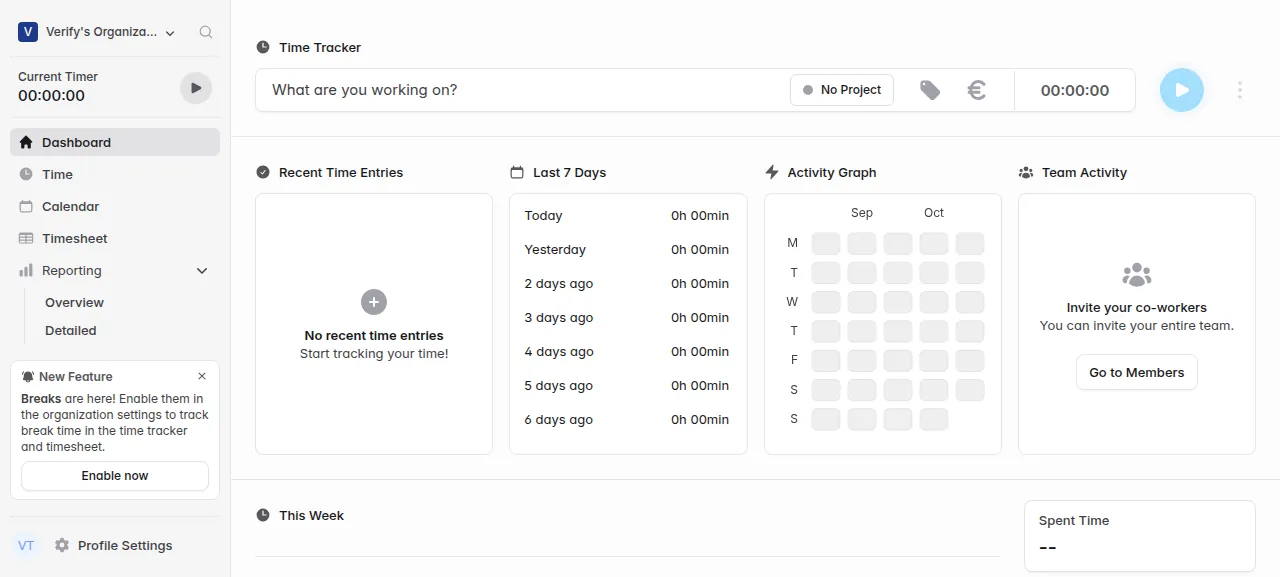Screen dimensions: 1280x577
Task: Open Profile Settings
Action: tap(125, 545)
